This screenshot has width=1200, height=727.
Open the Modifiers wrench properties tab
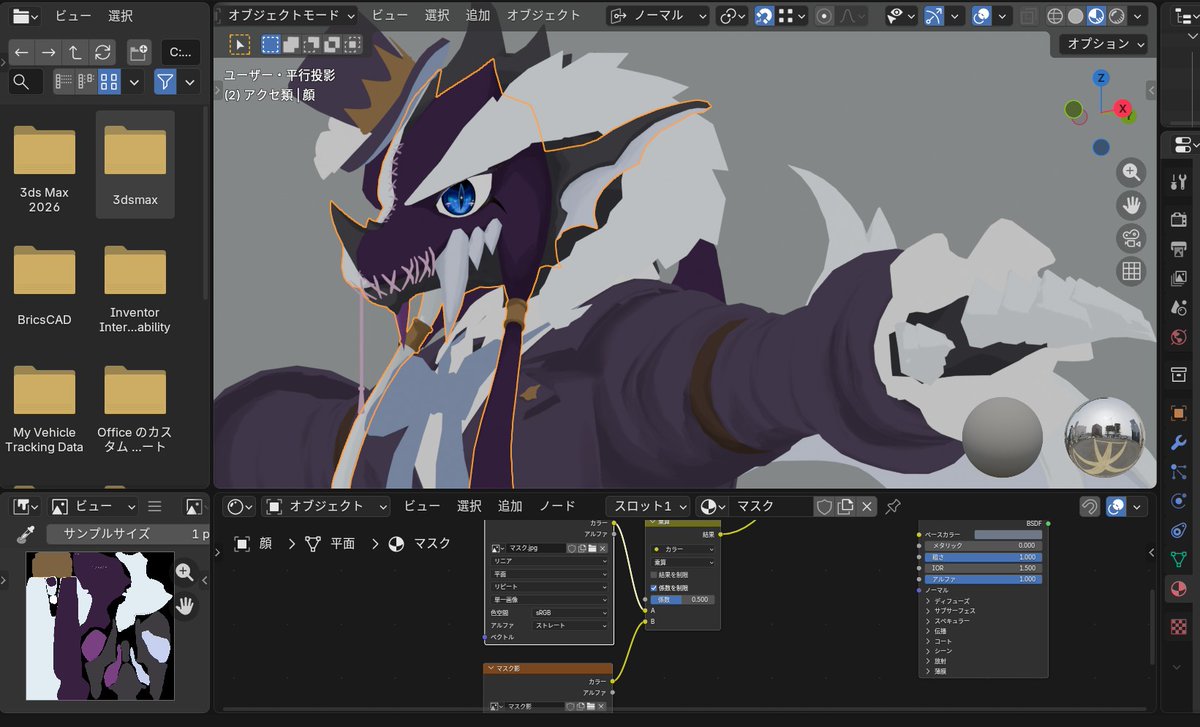pyautogui.click(x=1178, y=442)
